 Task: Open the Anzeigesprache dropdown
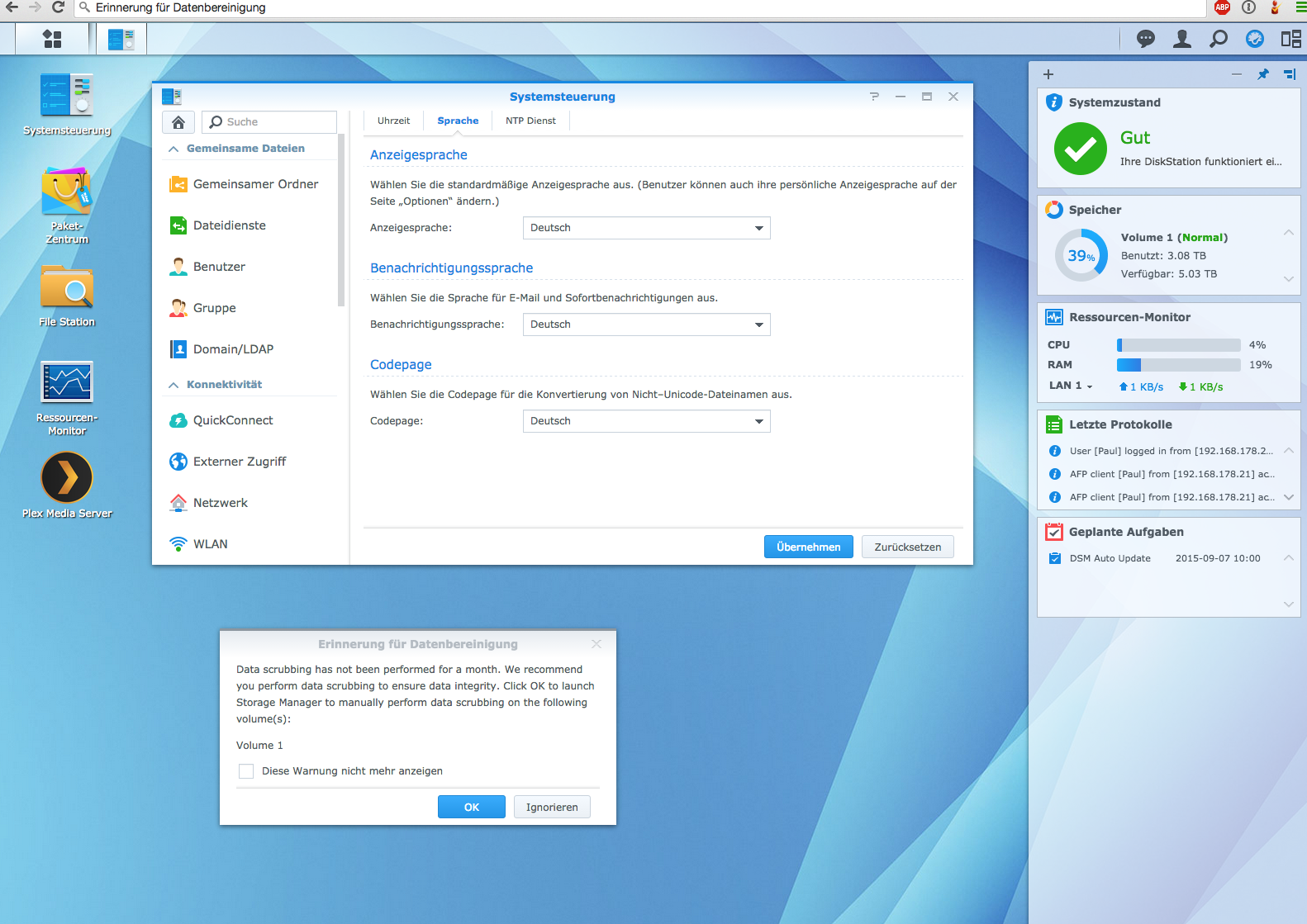point(646,228)
